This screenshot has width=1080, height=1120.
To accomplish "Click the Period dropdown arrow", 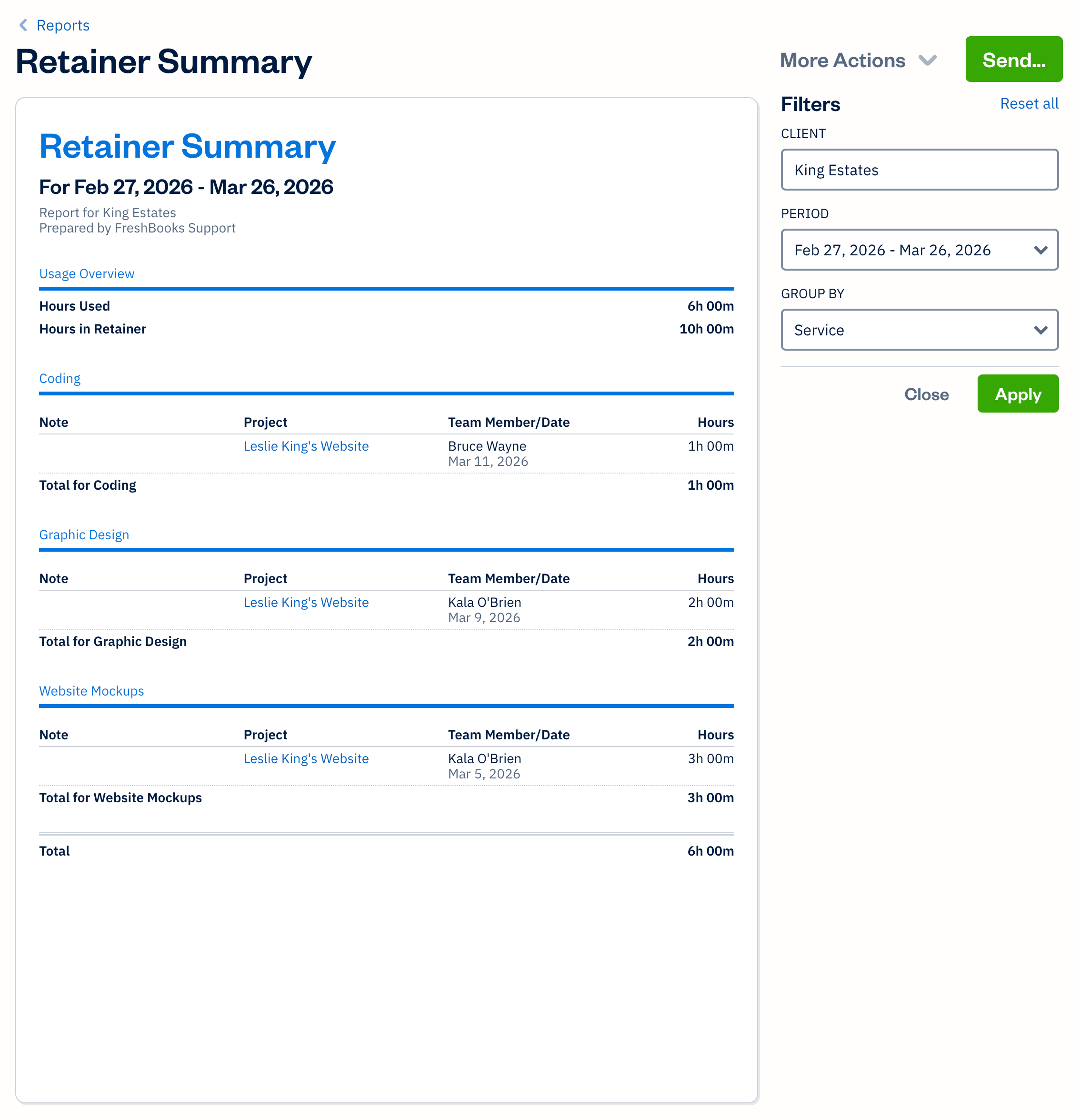I will (x=1040, y=250).
